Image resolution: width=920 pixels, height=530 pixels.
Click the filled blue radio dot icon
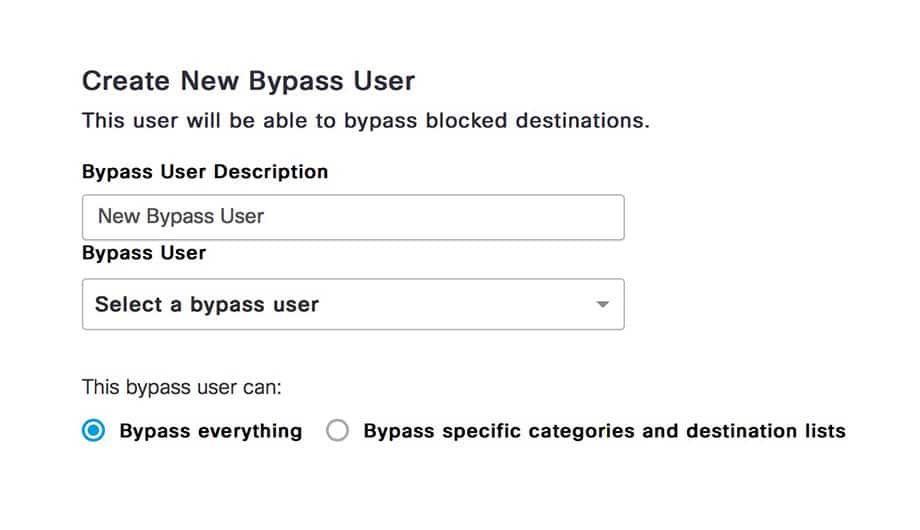tap(94, 431)
